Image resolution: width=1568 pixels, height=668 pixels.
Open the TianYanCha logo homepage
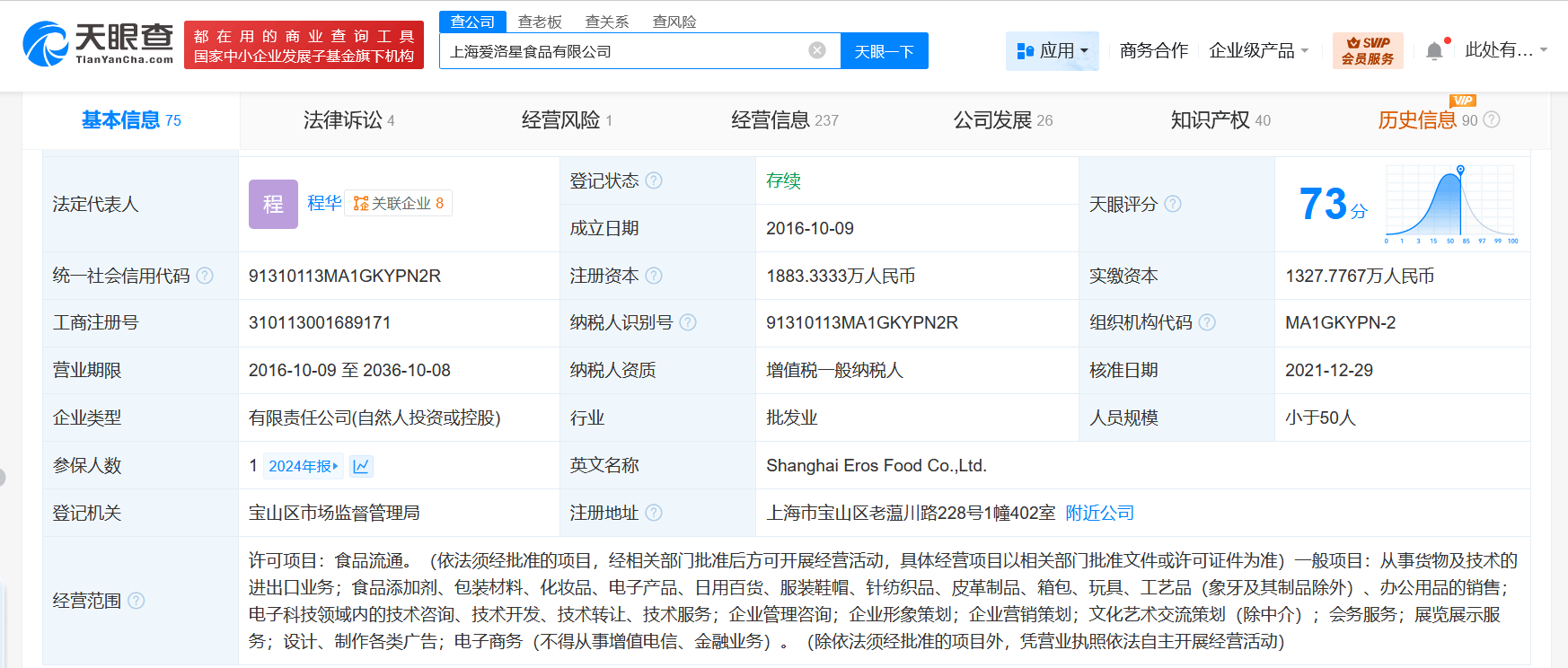pos(98,44)
